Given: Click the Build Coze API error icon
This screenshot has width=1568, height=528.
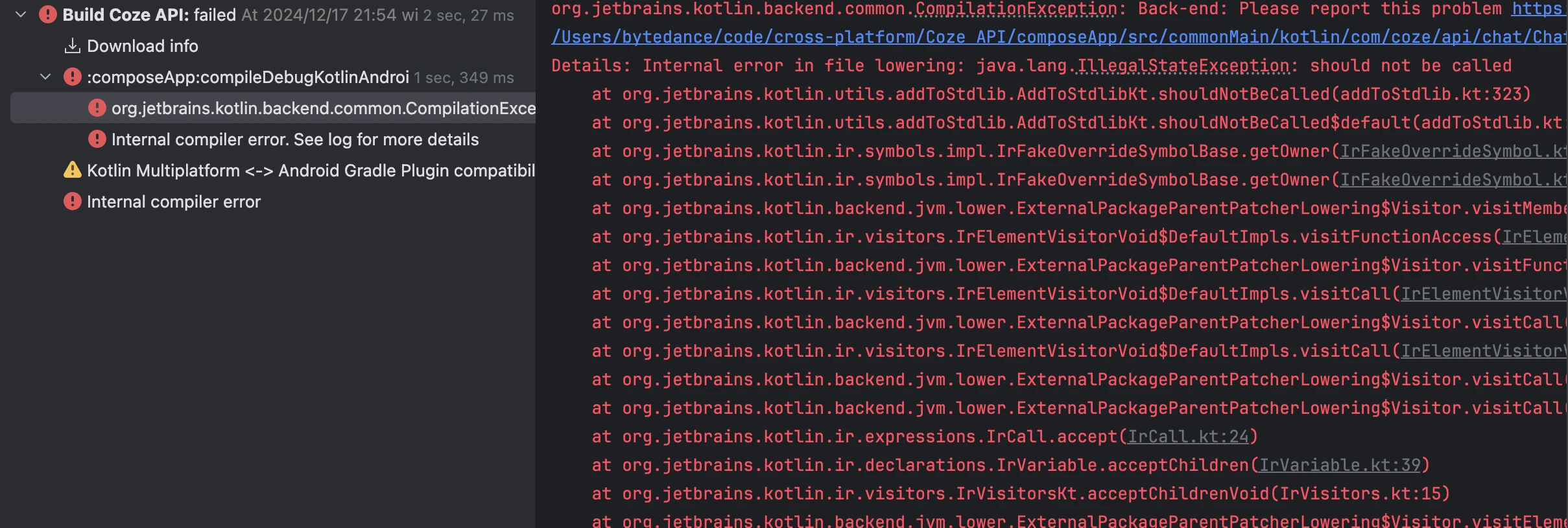Looking at the screenshot, I should 47,14.
